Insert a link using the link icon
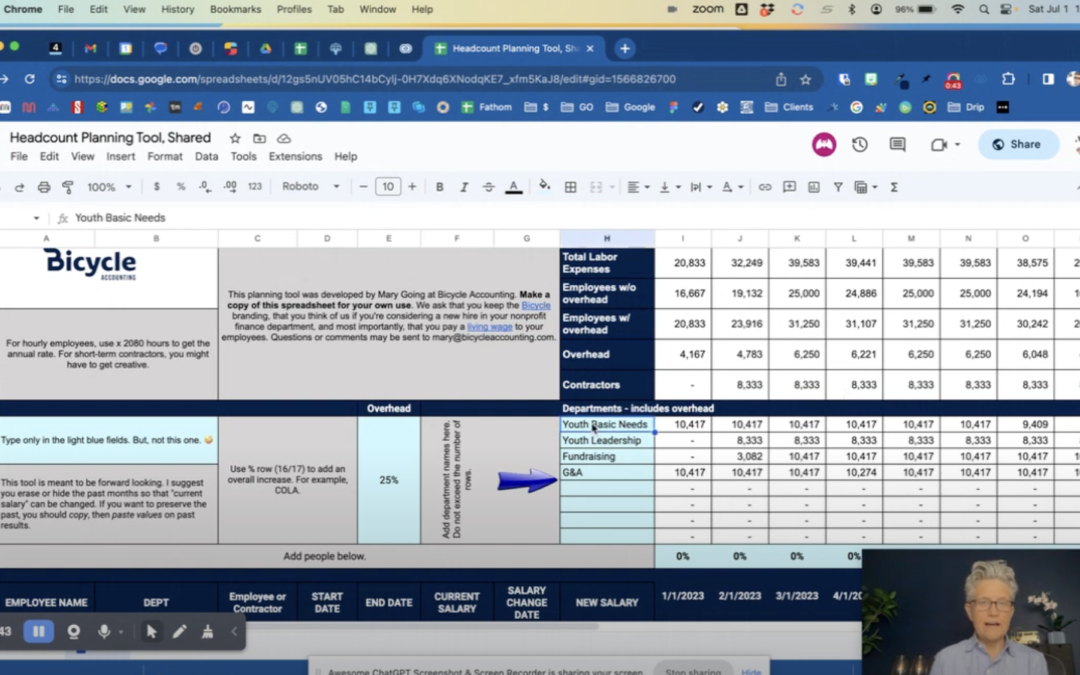Viewport: 1080px width, 675px height. pos(765,187)
